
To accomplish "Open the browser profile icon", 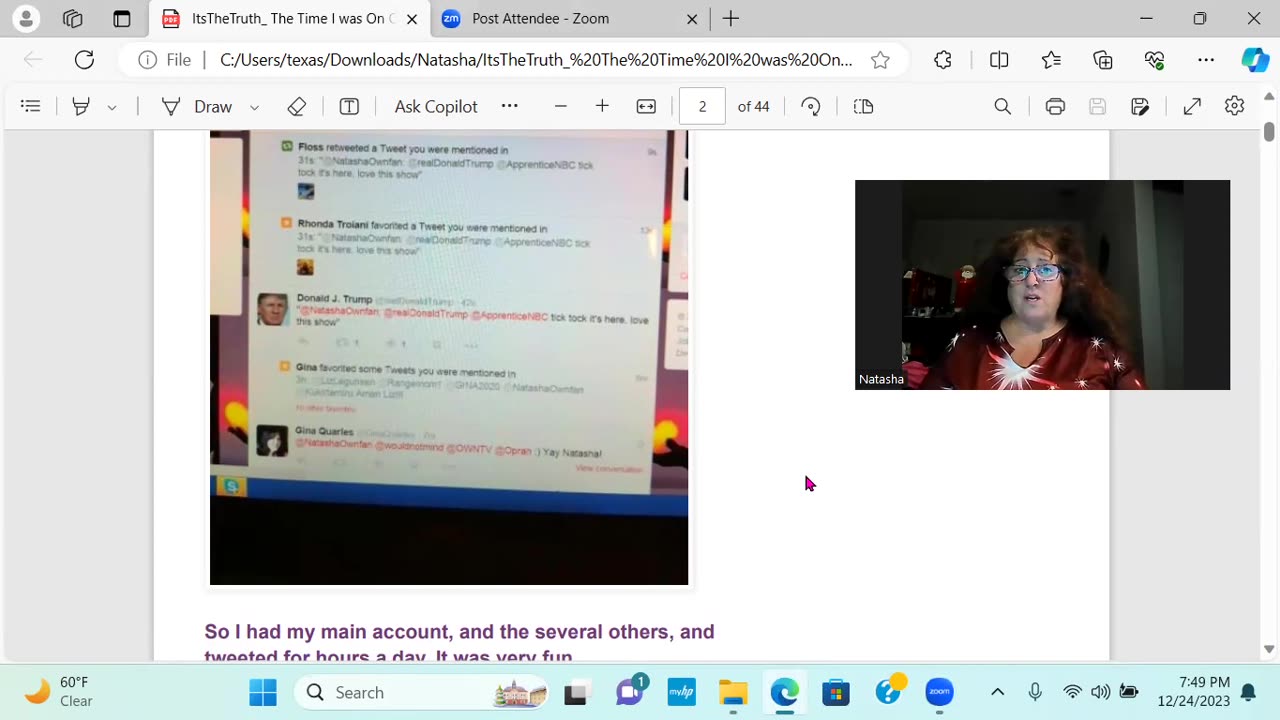I will 26,18.
